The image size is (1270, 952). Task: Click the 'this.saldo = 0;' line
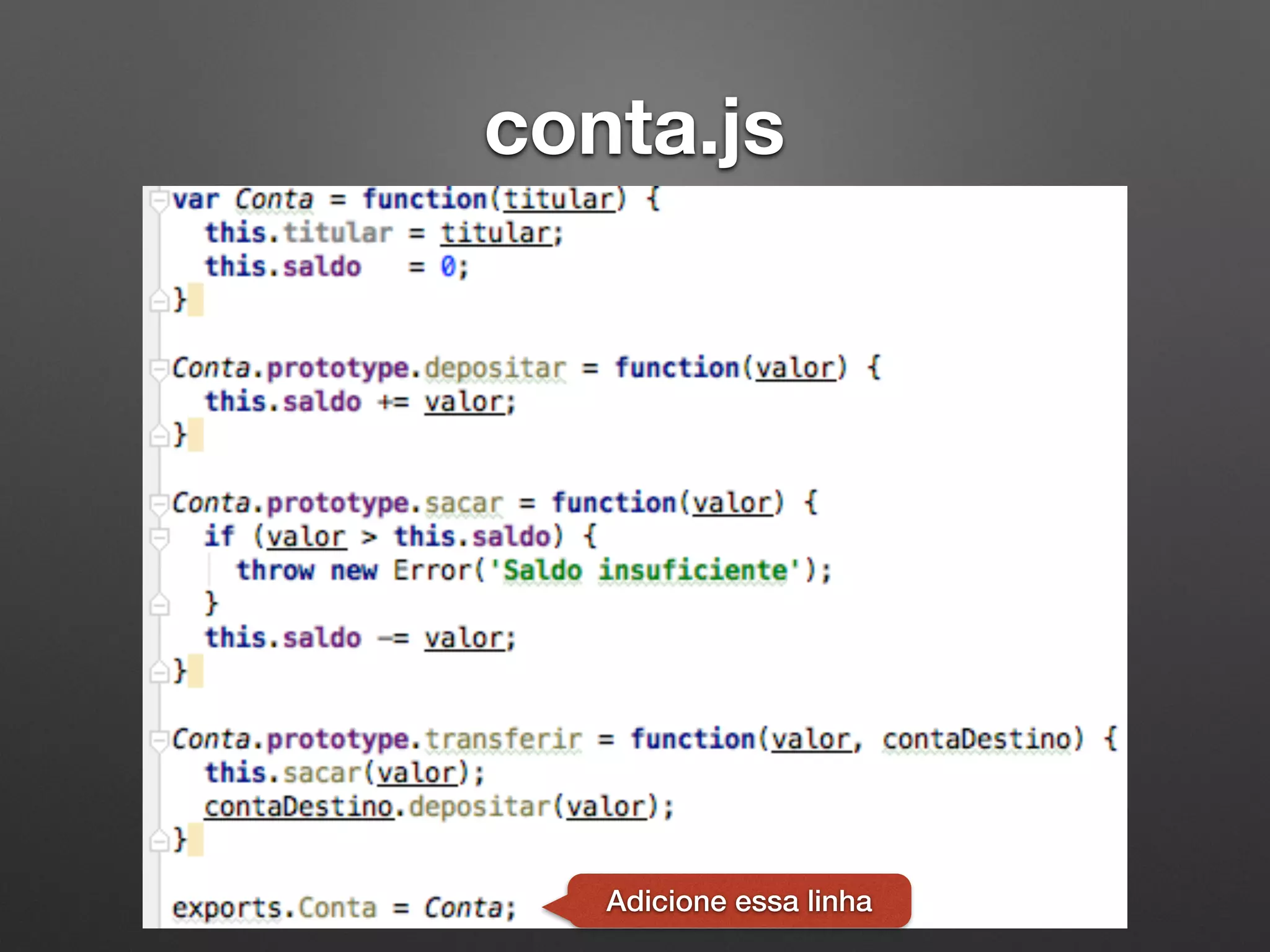[x=337, y=267]
